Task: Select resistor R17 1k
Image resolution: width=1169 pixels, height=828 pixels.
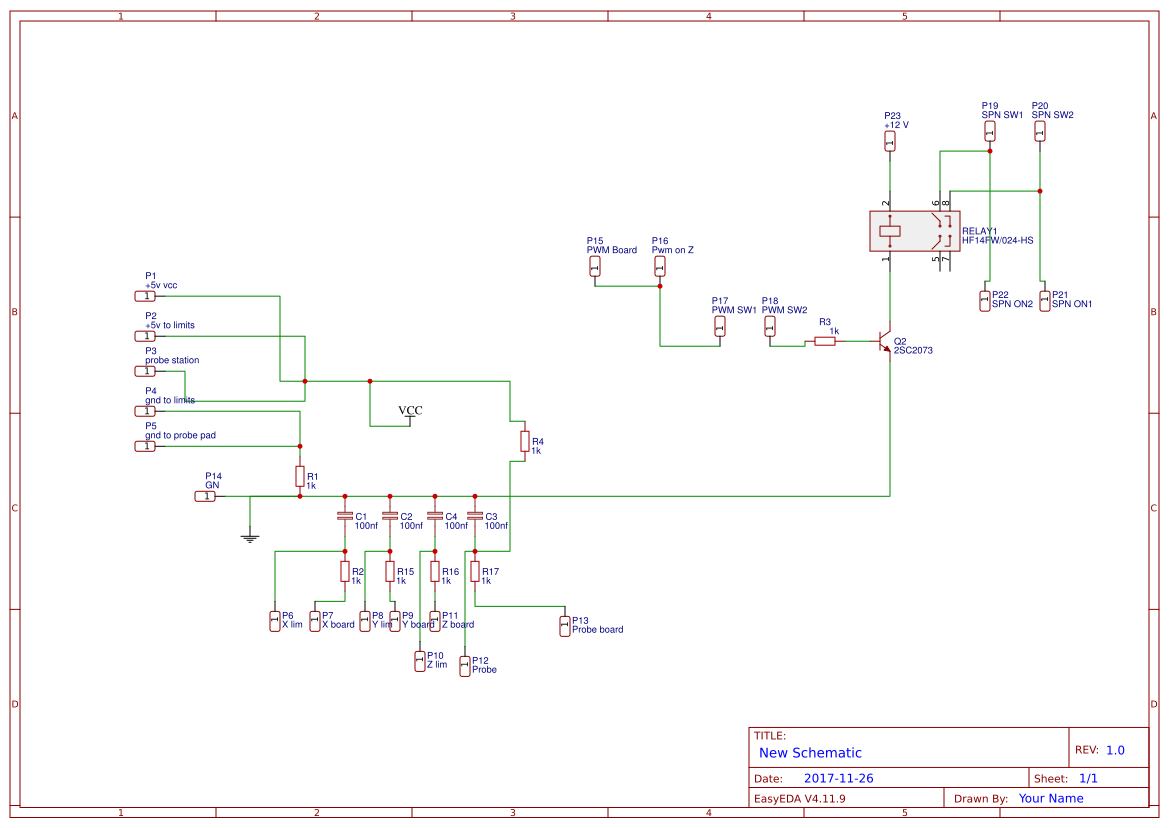Action: pos(477,573)
